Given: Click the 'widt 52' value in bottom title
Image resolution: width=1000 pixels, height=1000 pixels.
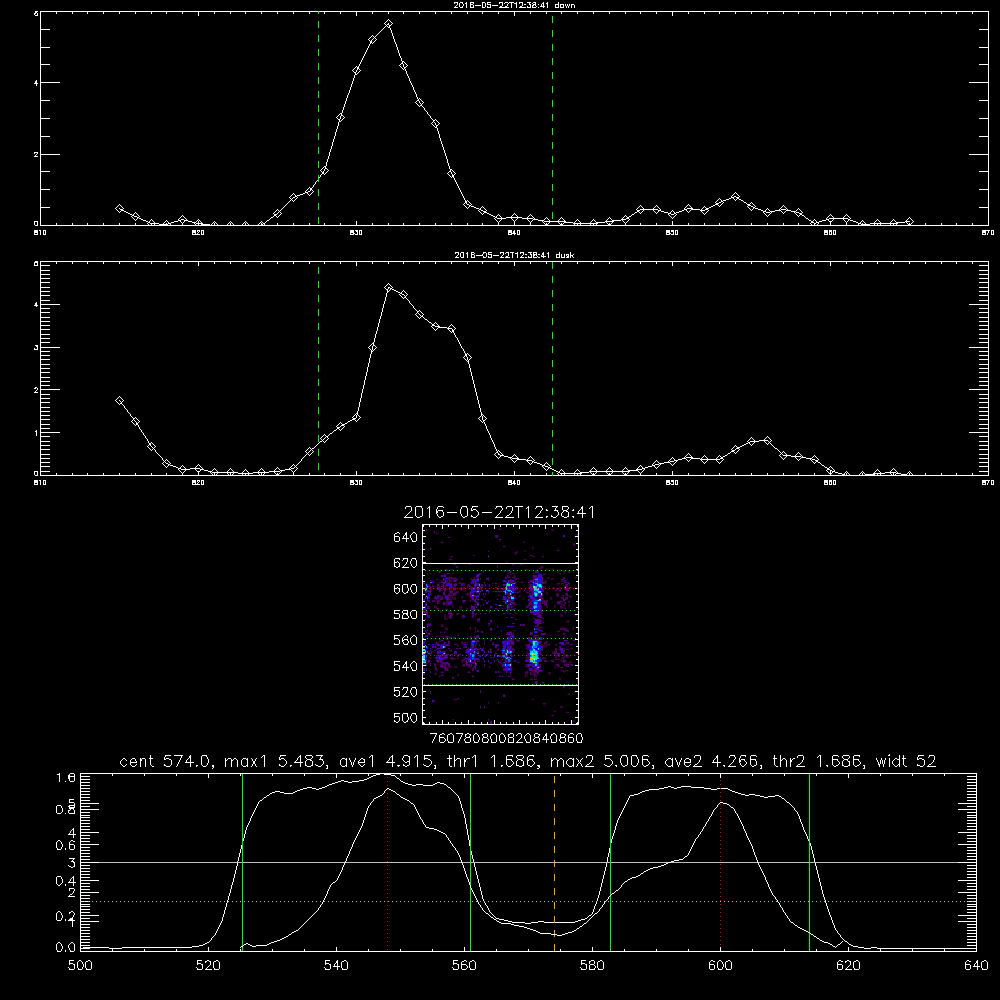Looking at the screenshot, I should coord(906,761).
